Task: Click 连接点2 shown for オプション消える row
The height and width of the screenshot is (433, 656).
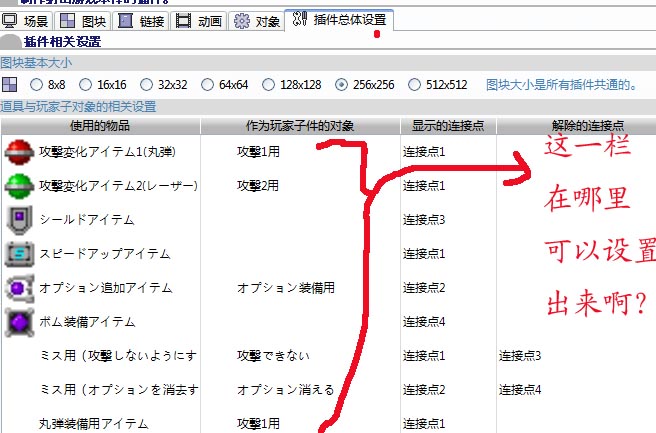Action: (424, 389)
